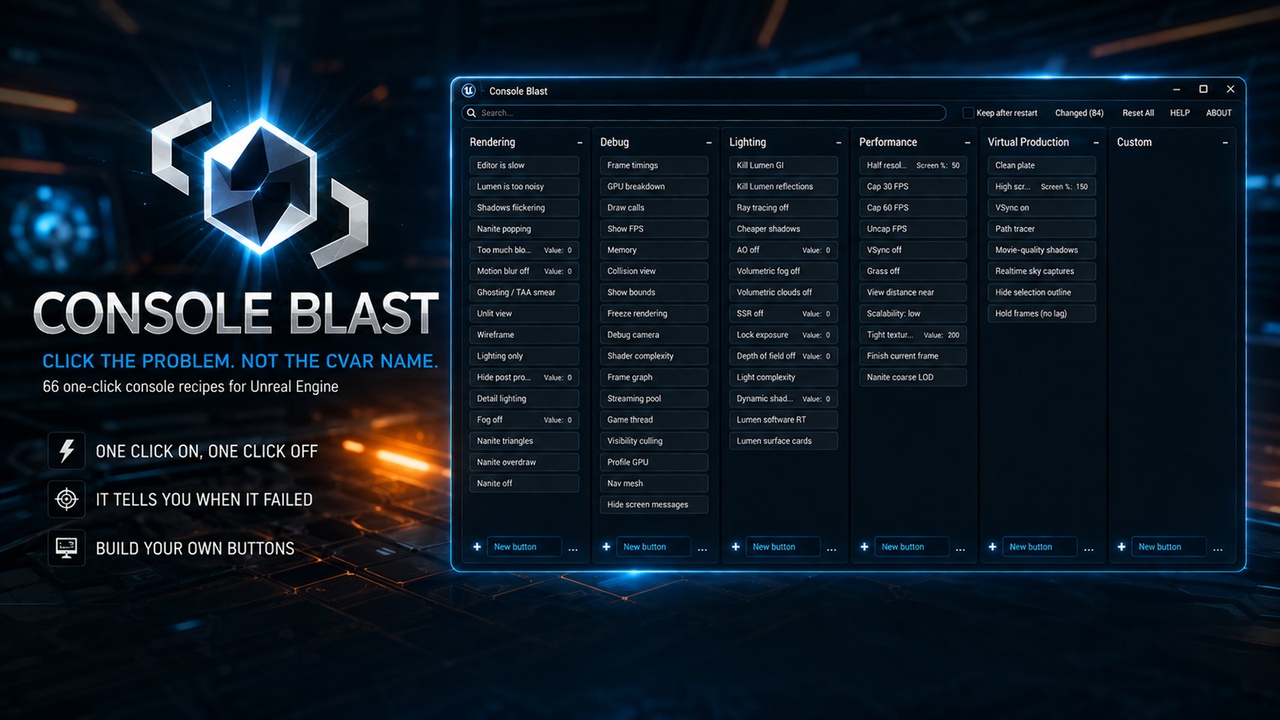The width and height of the screenshot is (1280, 720).
Task: Add new button plus icon in Virtual Production column
Action: point(993,547)
